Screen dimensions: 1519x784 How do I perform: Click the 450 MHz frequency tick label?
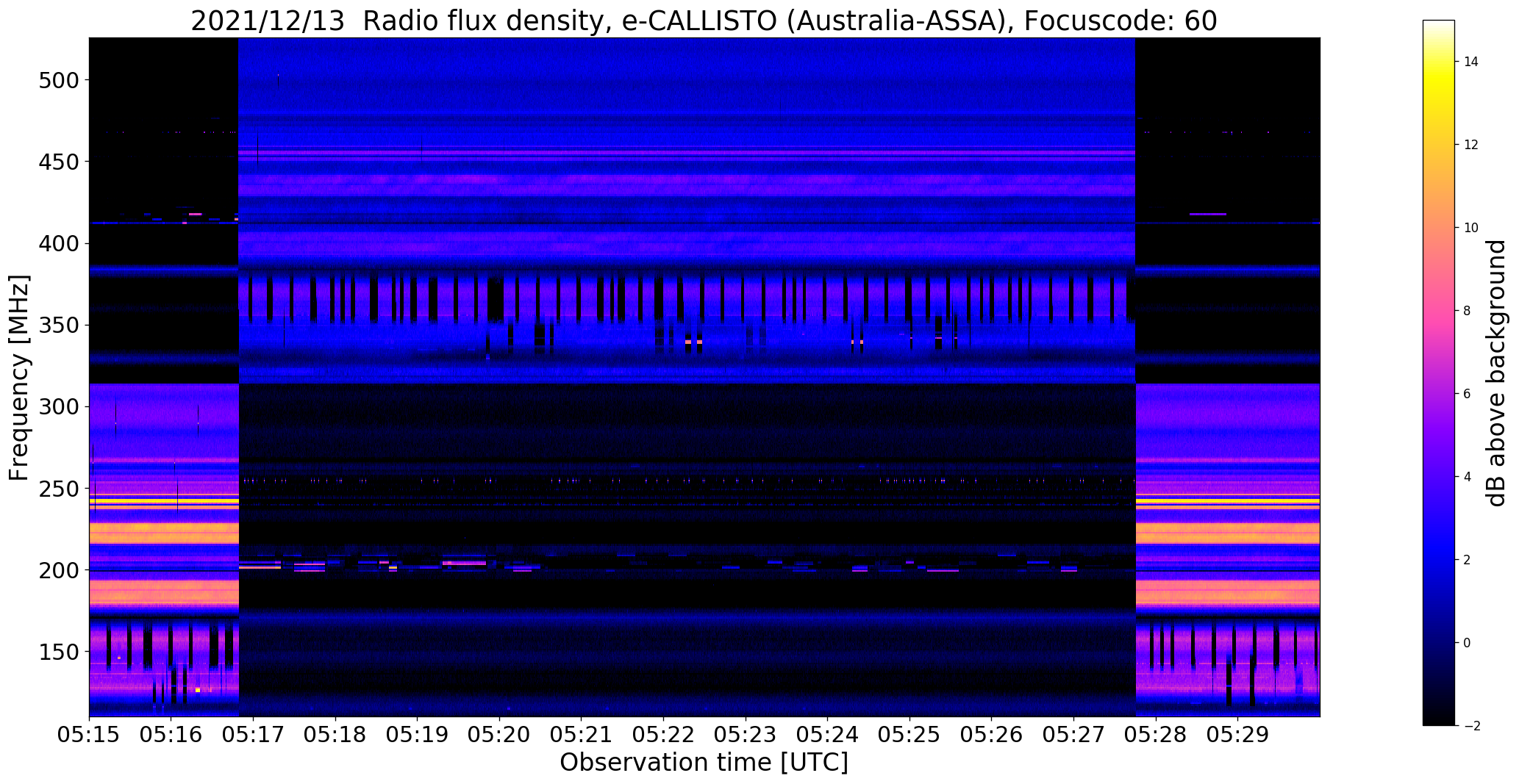(58, 162)
